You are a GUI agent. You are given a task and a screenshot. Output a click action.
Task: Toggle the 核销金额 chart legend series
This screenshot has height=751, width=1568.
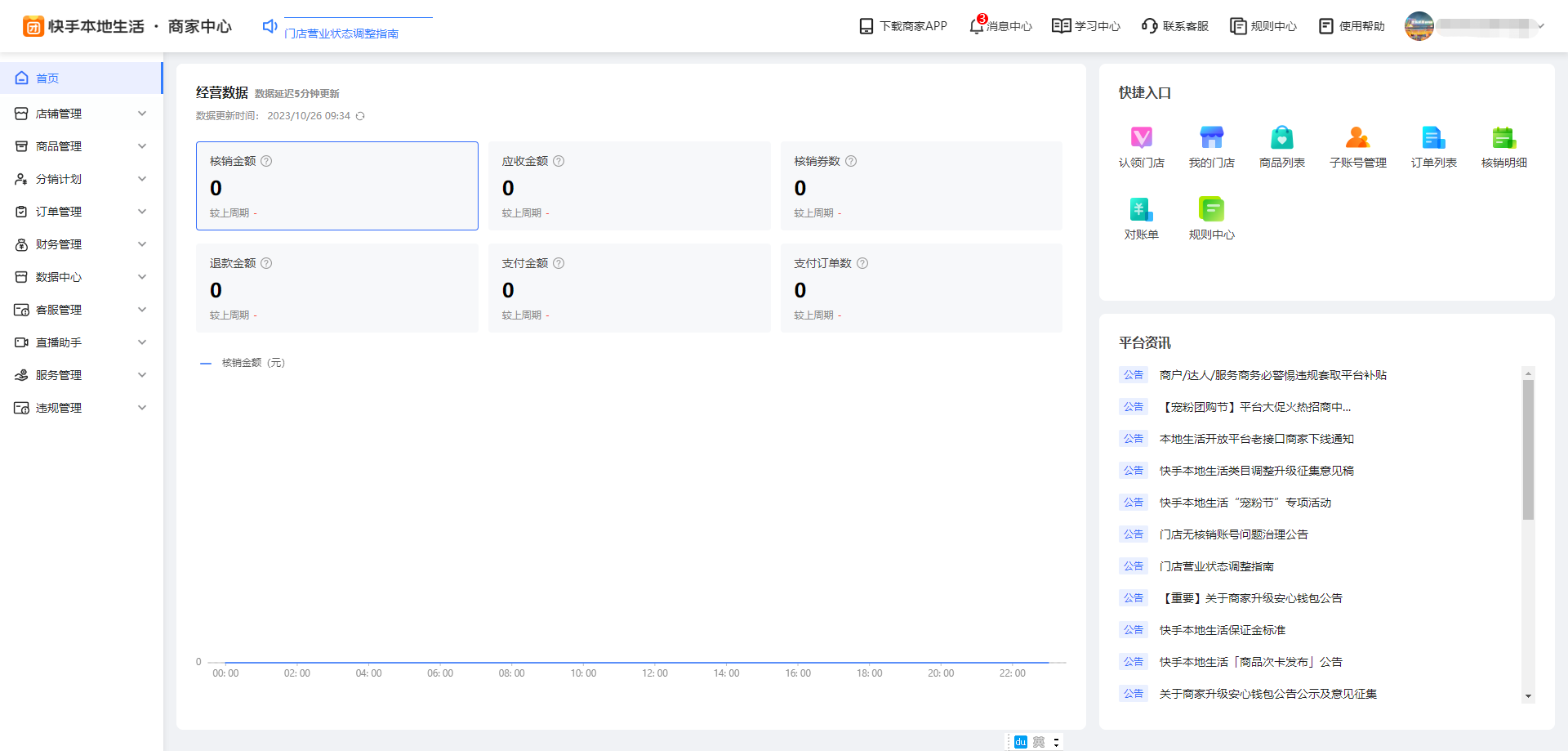click(243, 363)
